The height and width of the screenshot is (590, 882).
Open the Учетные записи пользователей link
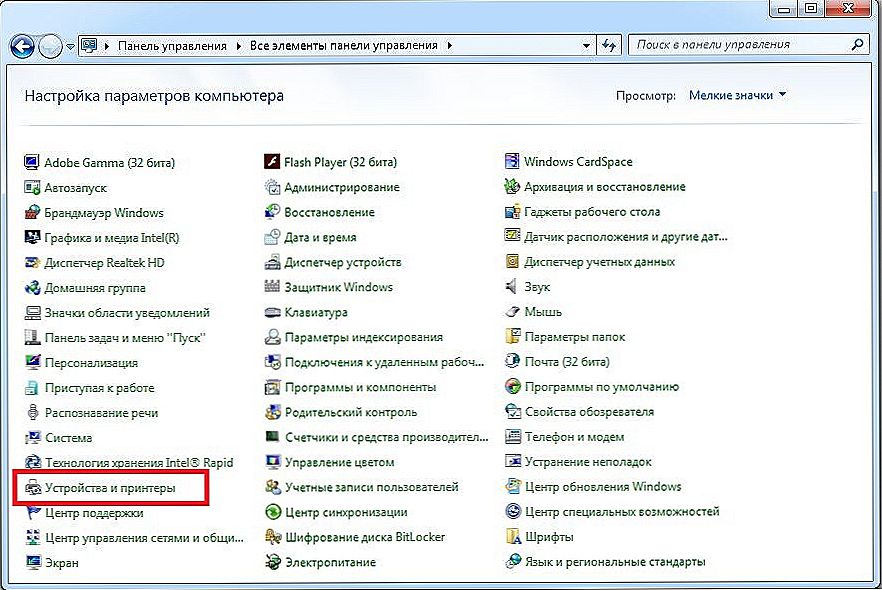(372, 487)
